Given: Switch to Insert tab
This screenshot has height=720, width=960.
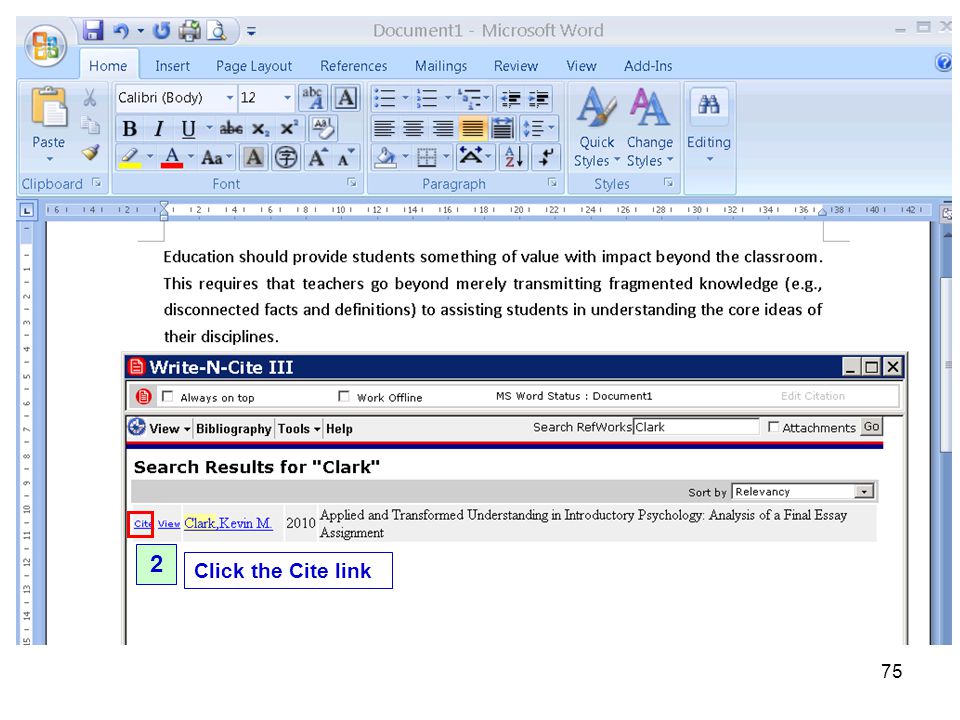Looking at the screenshot, I should [172, 66].
